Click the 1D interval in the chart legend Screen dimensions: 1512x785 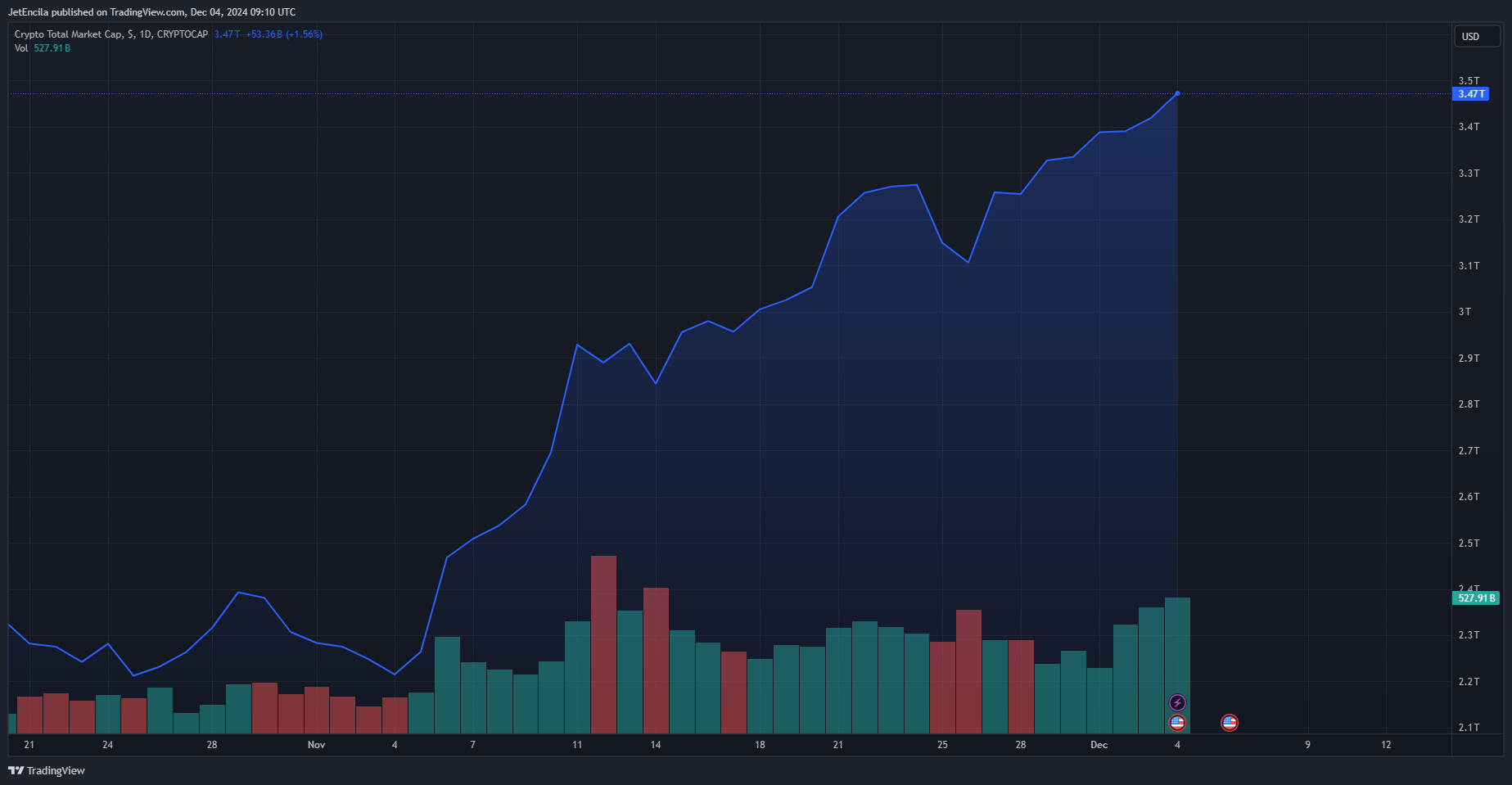pos(145,34)
